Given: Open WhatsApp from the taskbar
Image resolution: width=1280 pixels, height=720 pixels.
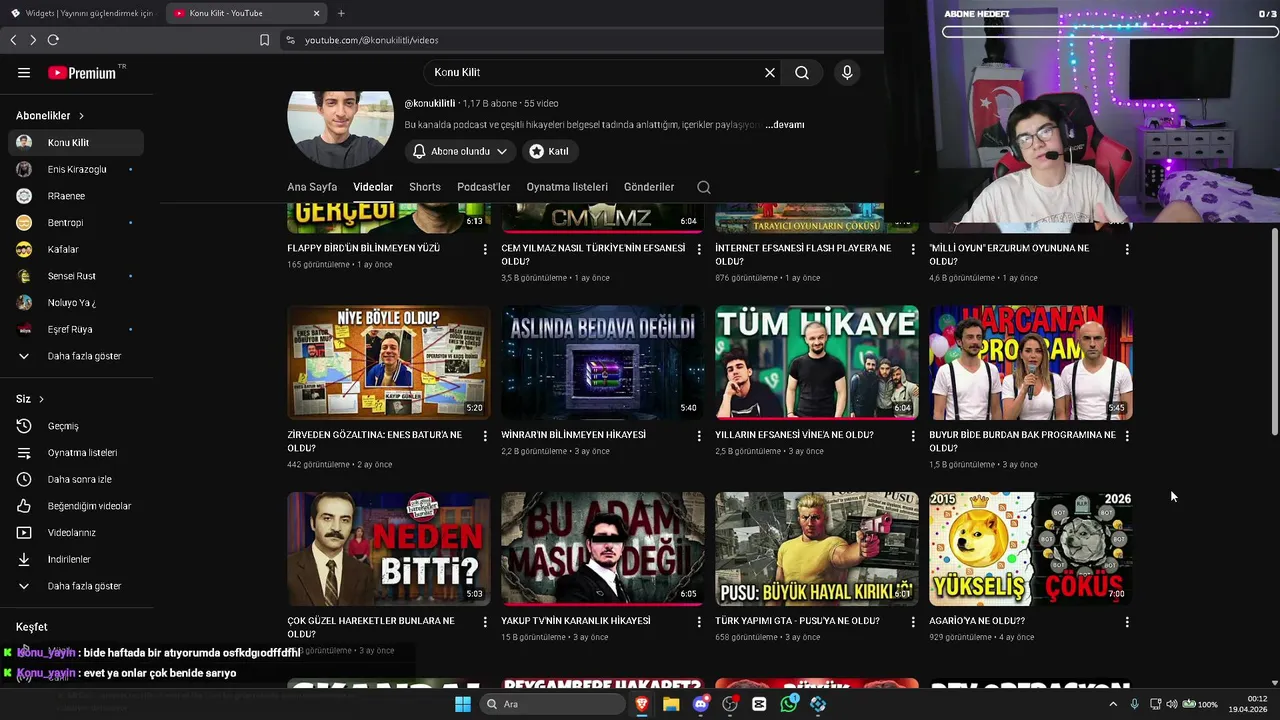Looking at the screenshot, I should click(789, 704).
